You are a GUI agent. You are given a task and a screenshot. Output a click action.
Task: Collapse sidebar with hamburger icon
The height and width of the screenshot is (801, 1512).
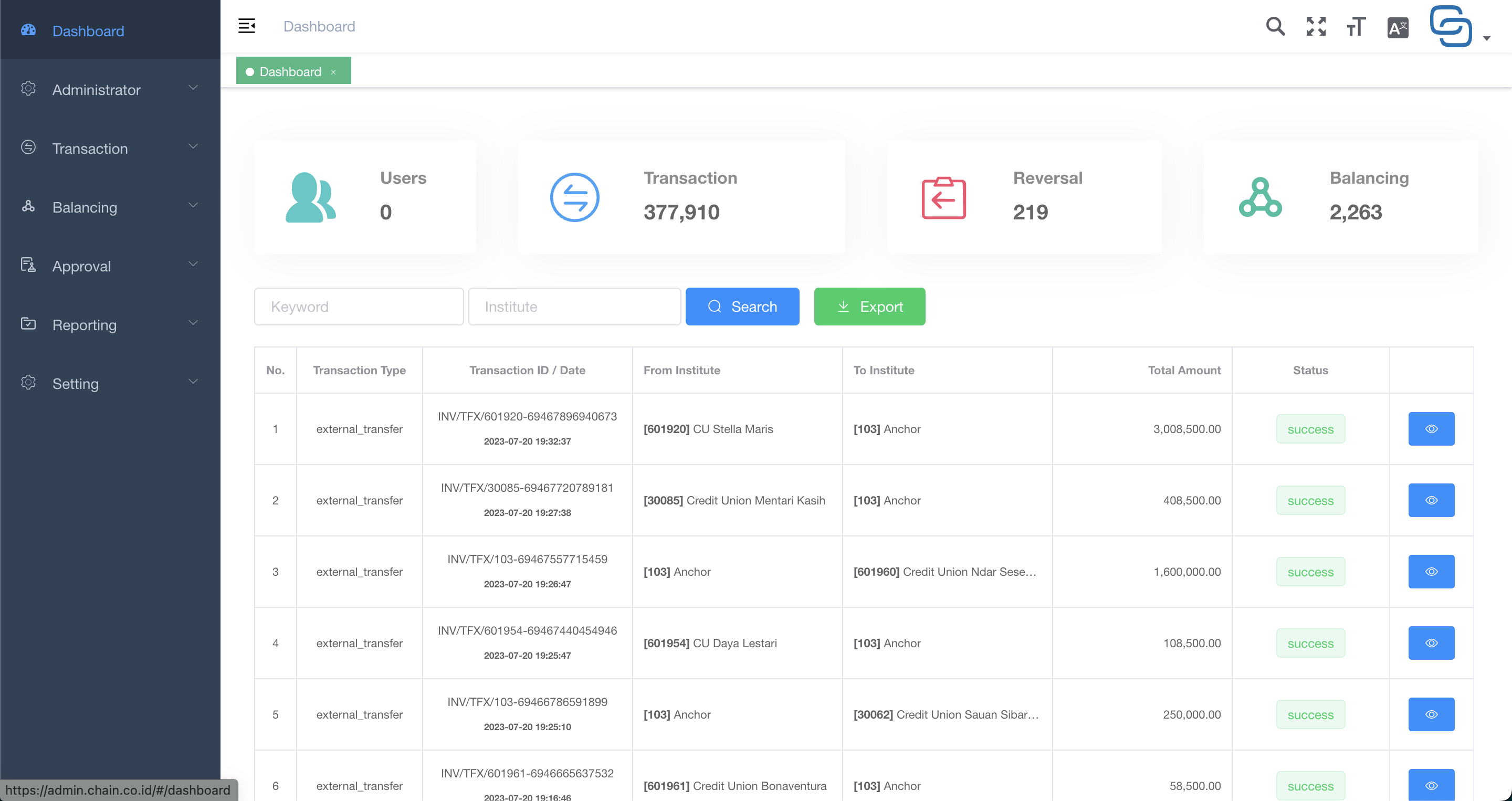(247, 26)
